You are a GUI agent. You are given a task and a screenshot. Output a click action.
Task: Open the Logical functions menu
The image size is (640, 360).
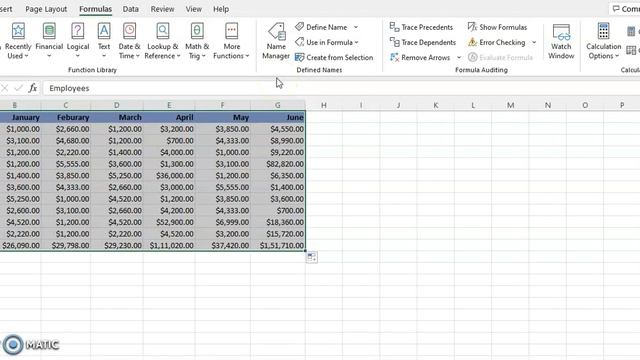[x=78, y=41]
